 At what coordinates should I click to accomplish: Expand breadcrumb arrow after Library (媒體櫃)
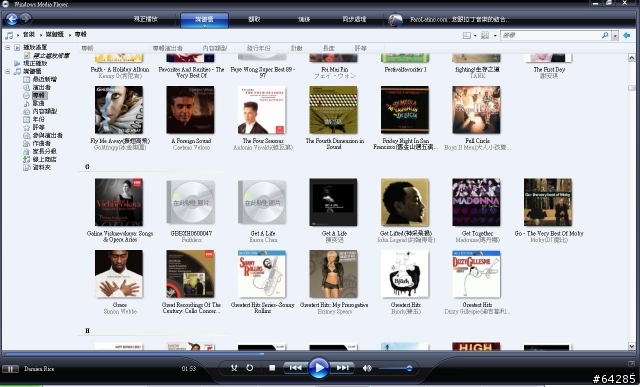point(70,35)
